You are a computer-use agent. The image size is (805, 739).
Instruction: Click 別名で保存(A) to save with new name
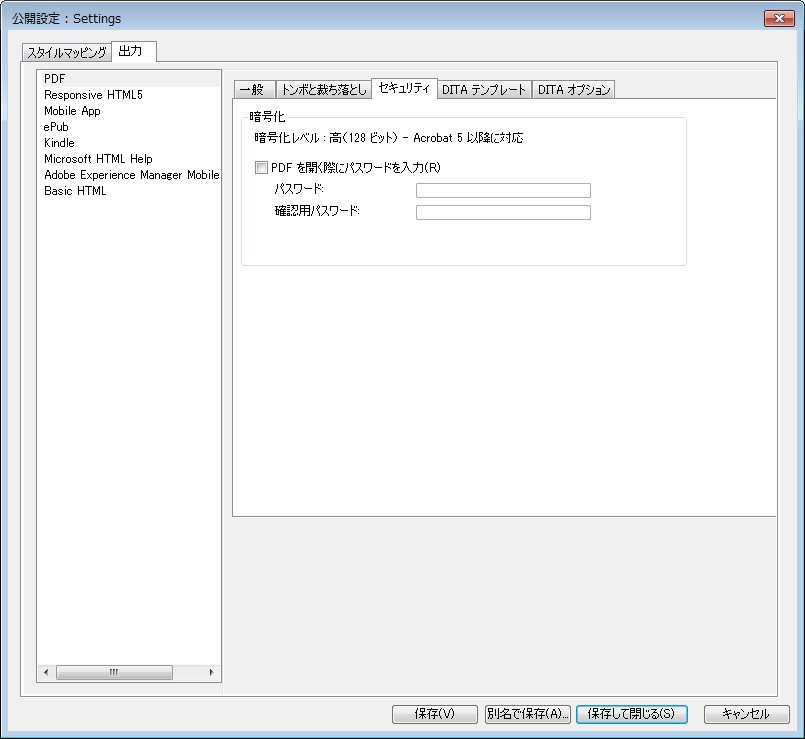[527, 714]
